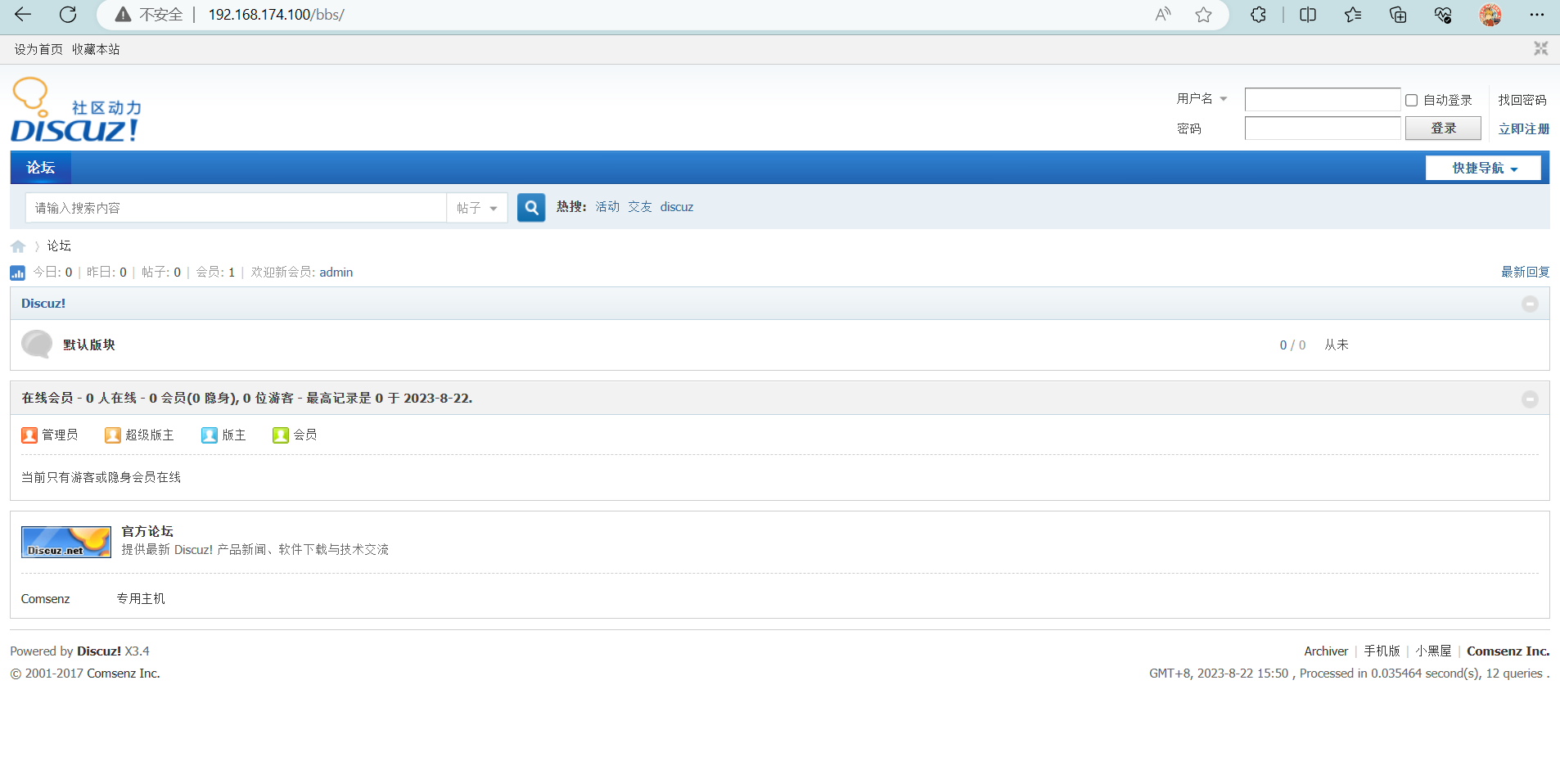1560x784 pixels.
Task: Open the 找回密码 link
Action: pyautogui.click(x=1522, y=100)
